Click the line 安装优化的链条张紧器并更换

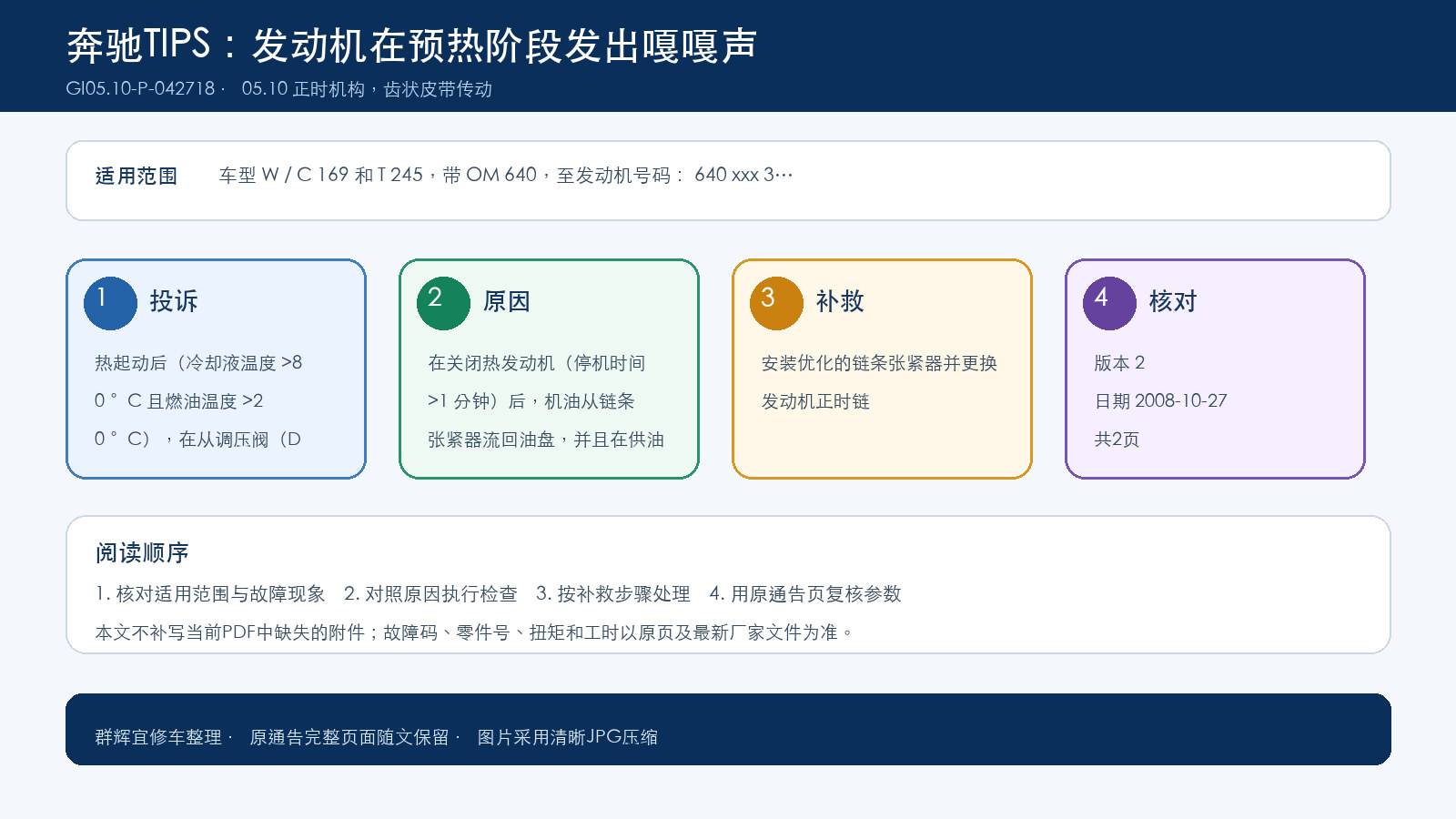coord(879,363)
